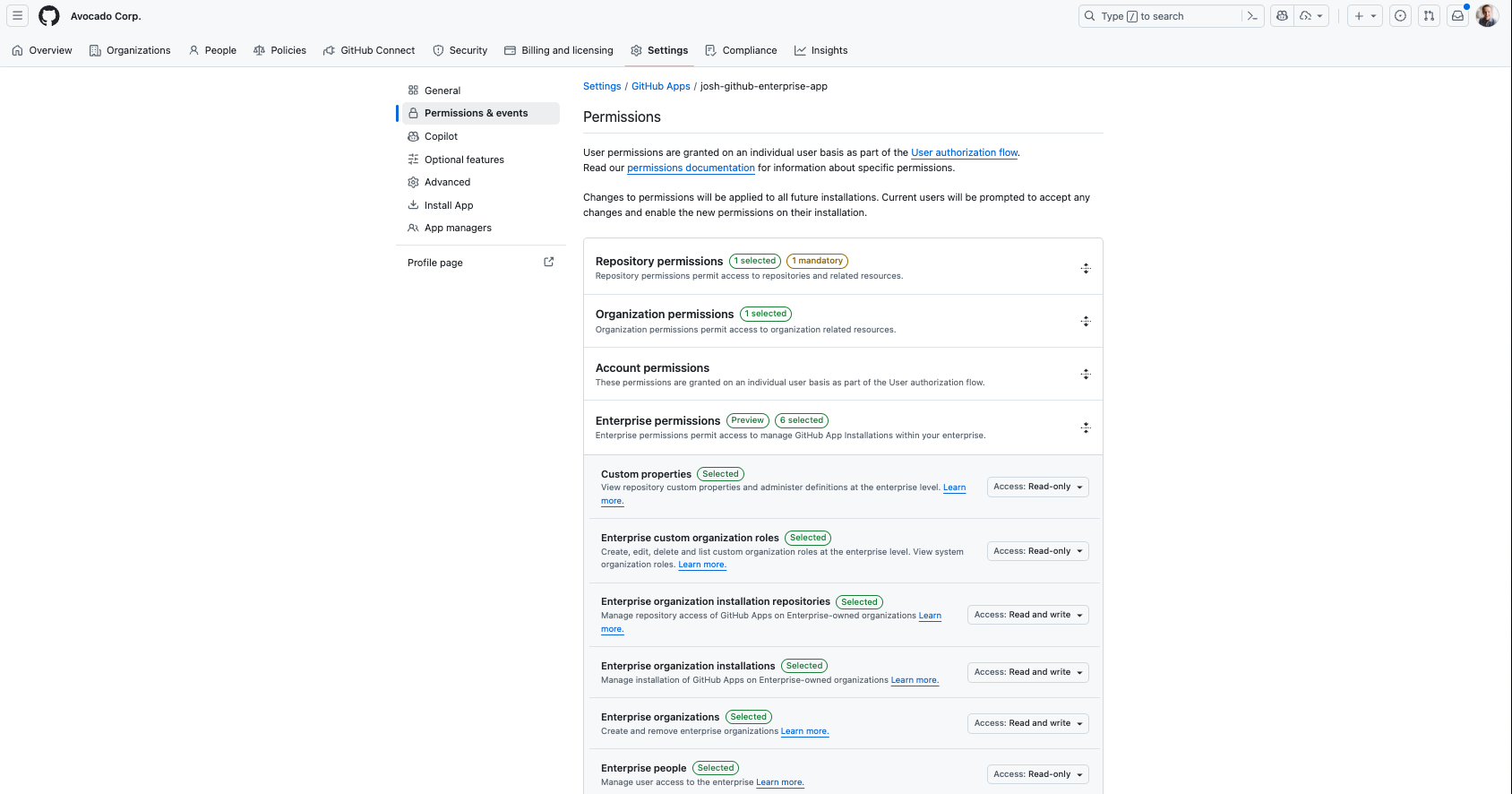Click Learn more for Enterprise custom organization roles

[702, 565]
